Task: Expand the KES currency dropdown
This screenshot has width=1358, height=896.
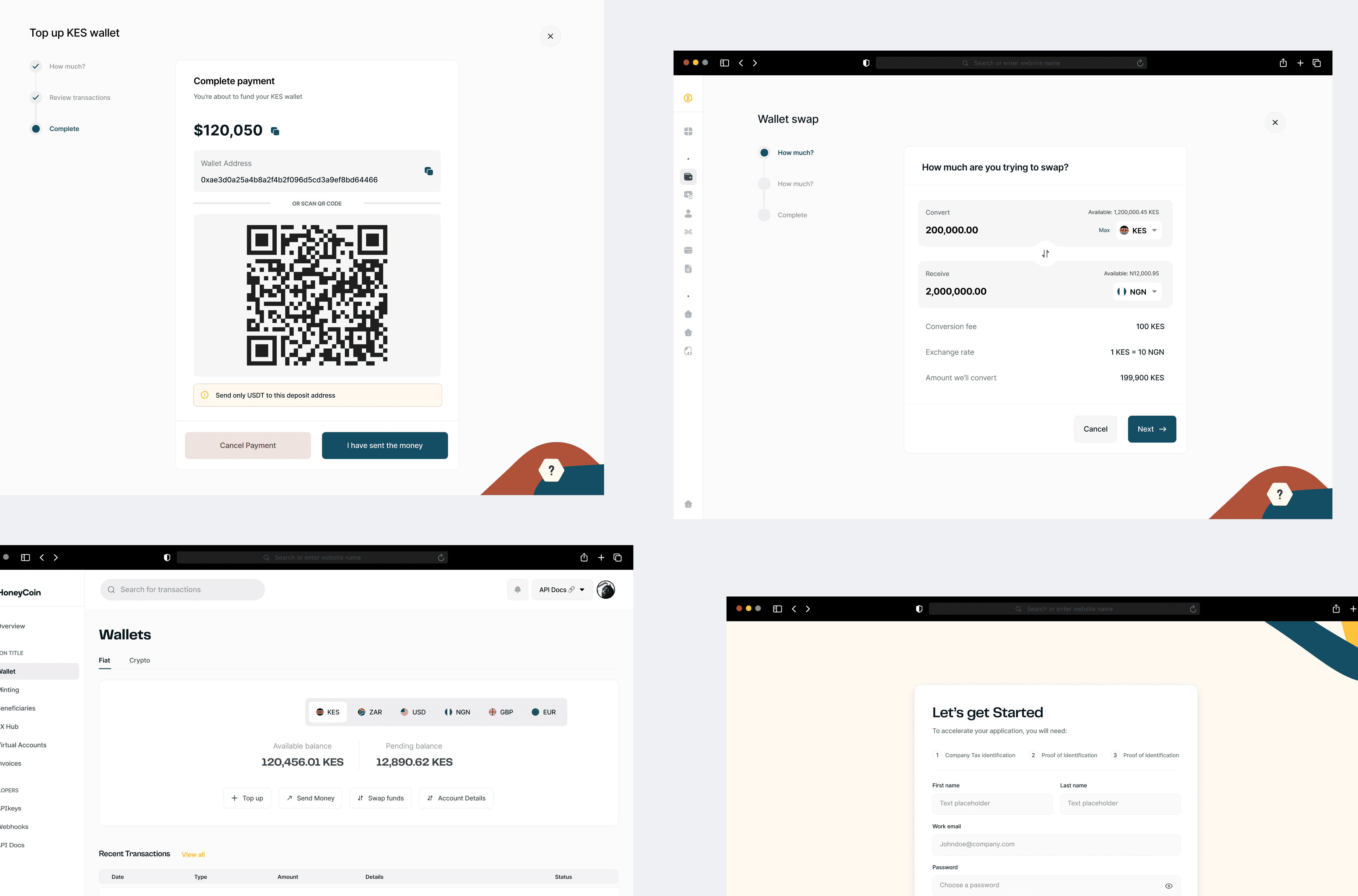Action: 1139,230
